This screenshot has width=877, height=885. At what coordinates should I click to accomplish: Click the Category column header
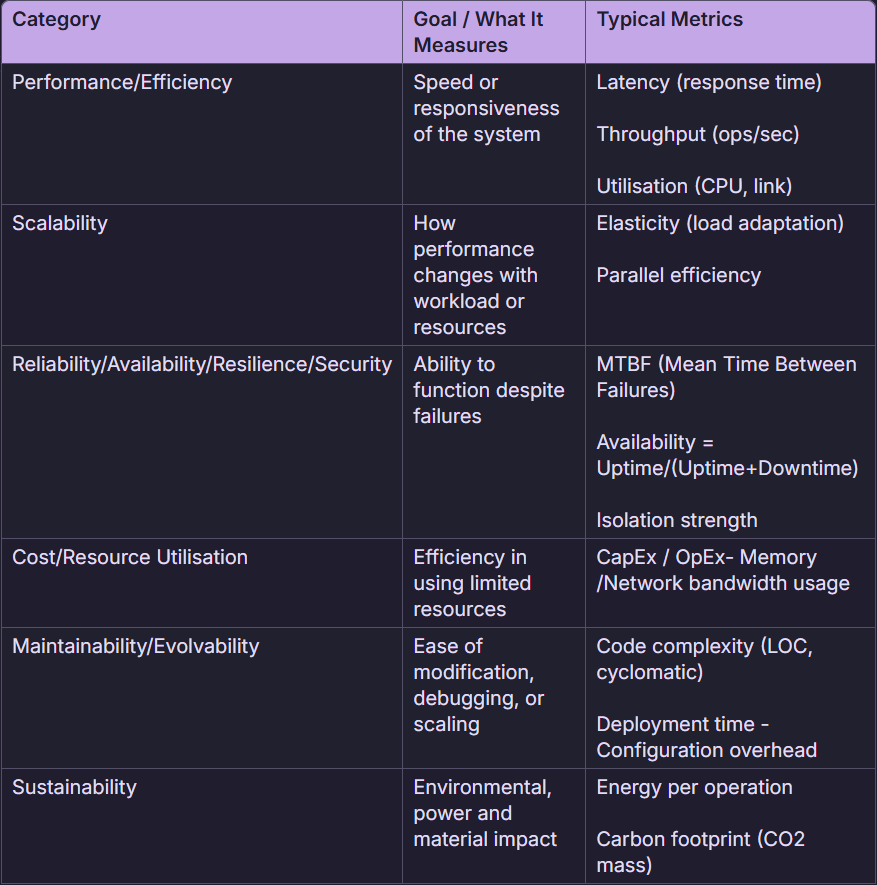[57, 19]
